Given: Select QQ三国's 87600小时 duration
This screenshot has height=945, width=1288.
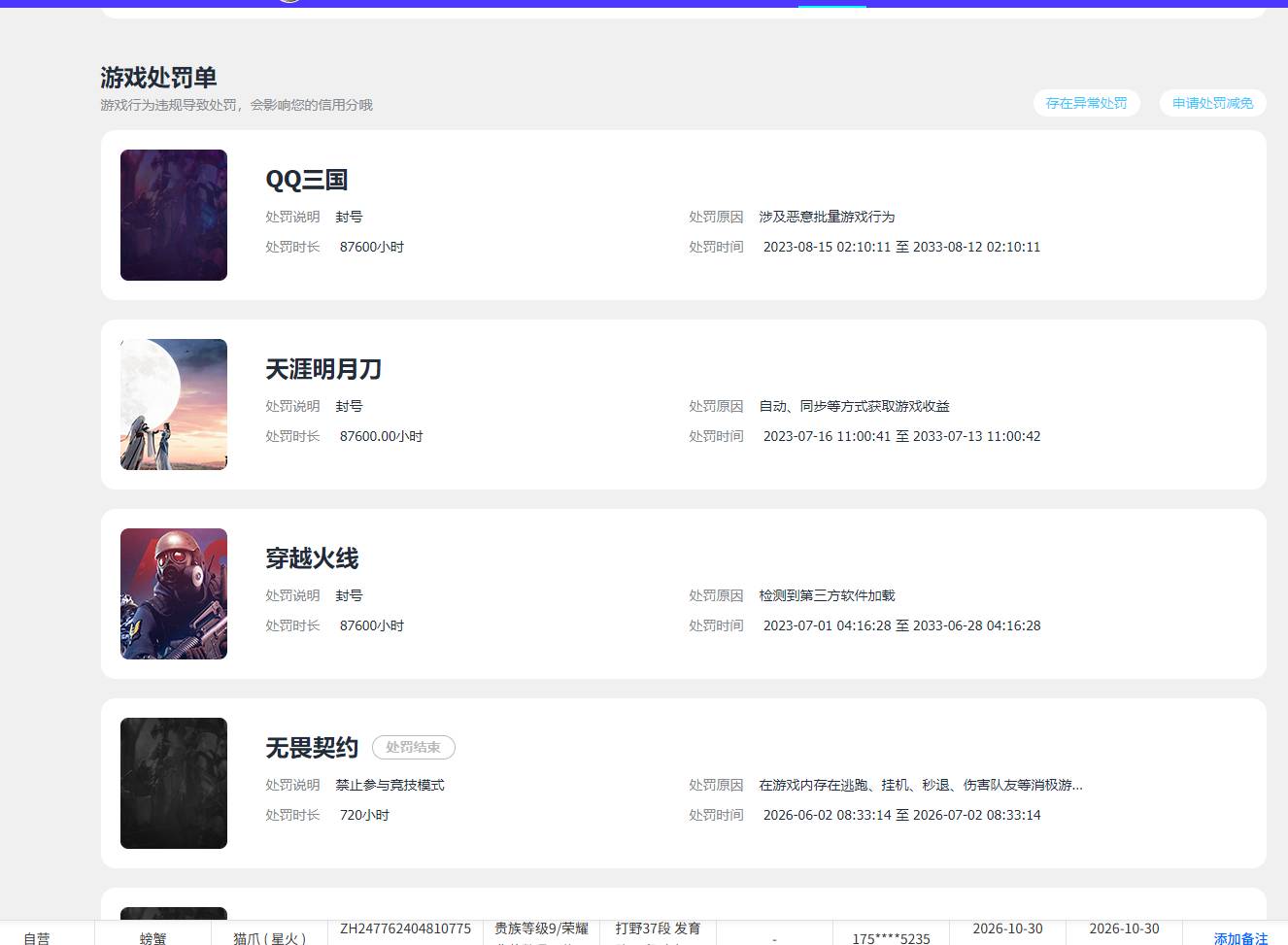Looking at the screenshot, I should pyautogui.click(x=372, y=247).
